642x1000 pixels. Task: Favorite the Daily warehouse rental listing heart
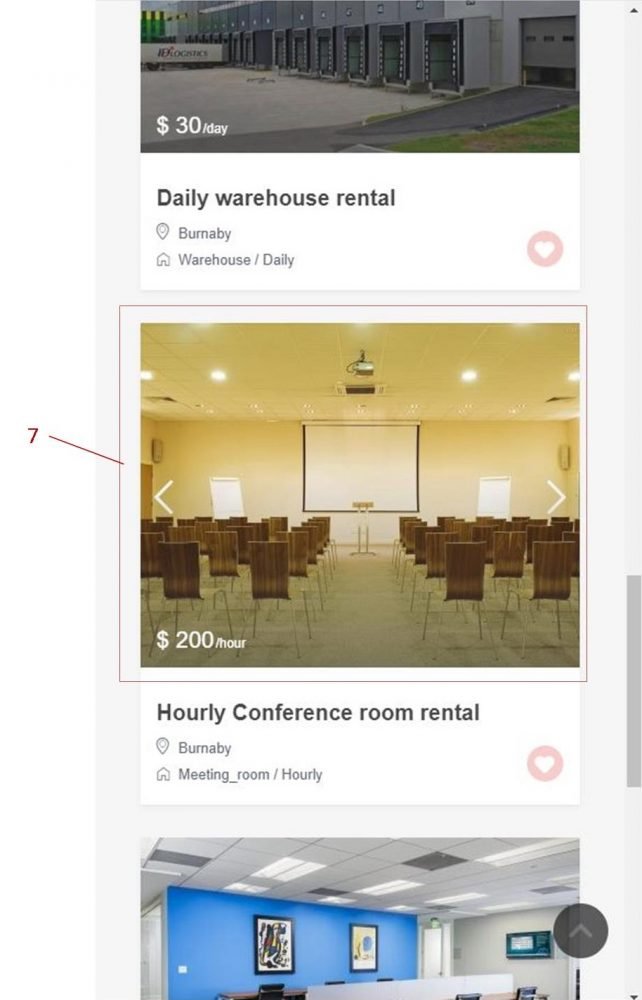[x=545, y=249]
